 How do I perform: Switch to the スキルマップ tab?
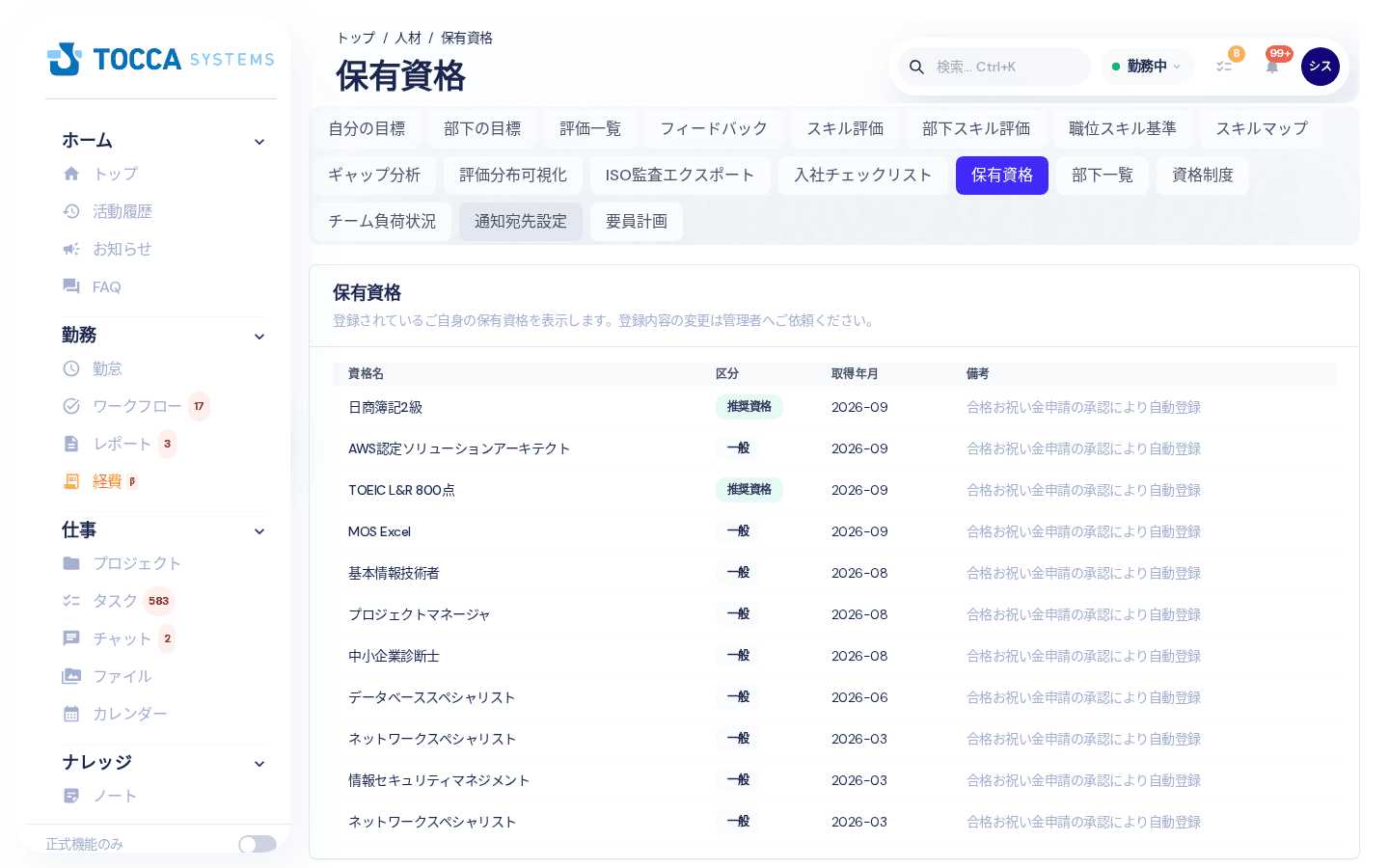pyautogui.click(x=1262, y=128)
